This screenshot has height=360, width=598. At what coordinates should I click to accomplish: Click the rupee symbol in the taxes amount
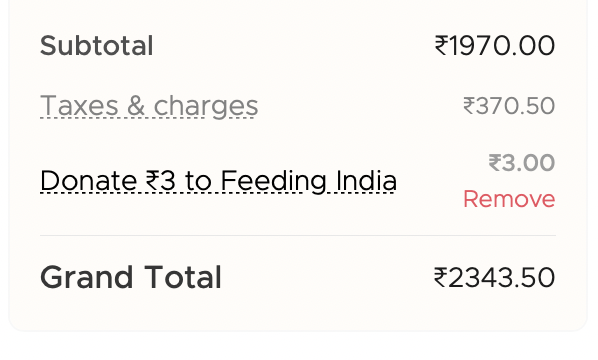click(x=469, y=106)
